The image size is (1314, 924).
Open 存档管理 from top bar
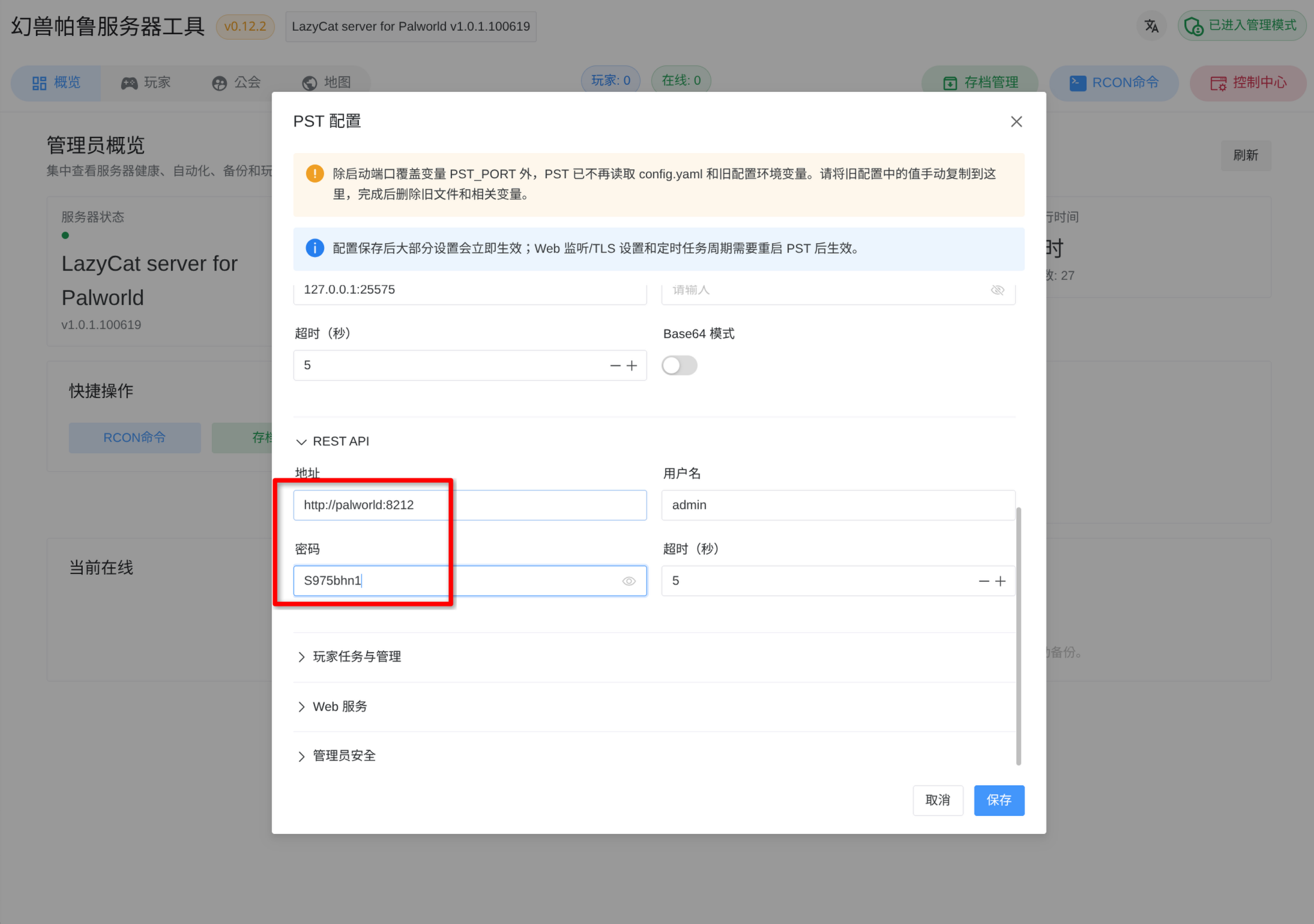pyautogui.click(x=980, y=83)
